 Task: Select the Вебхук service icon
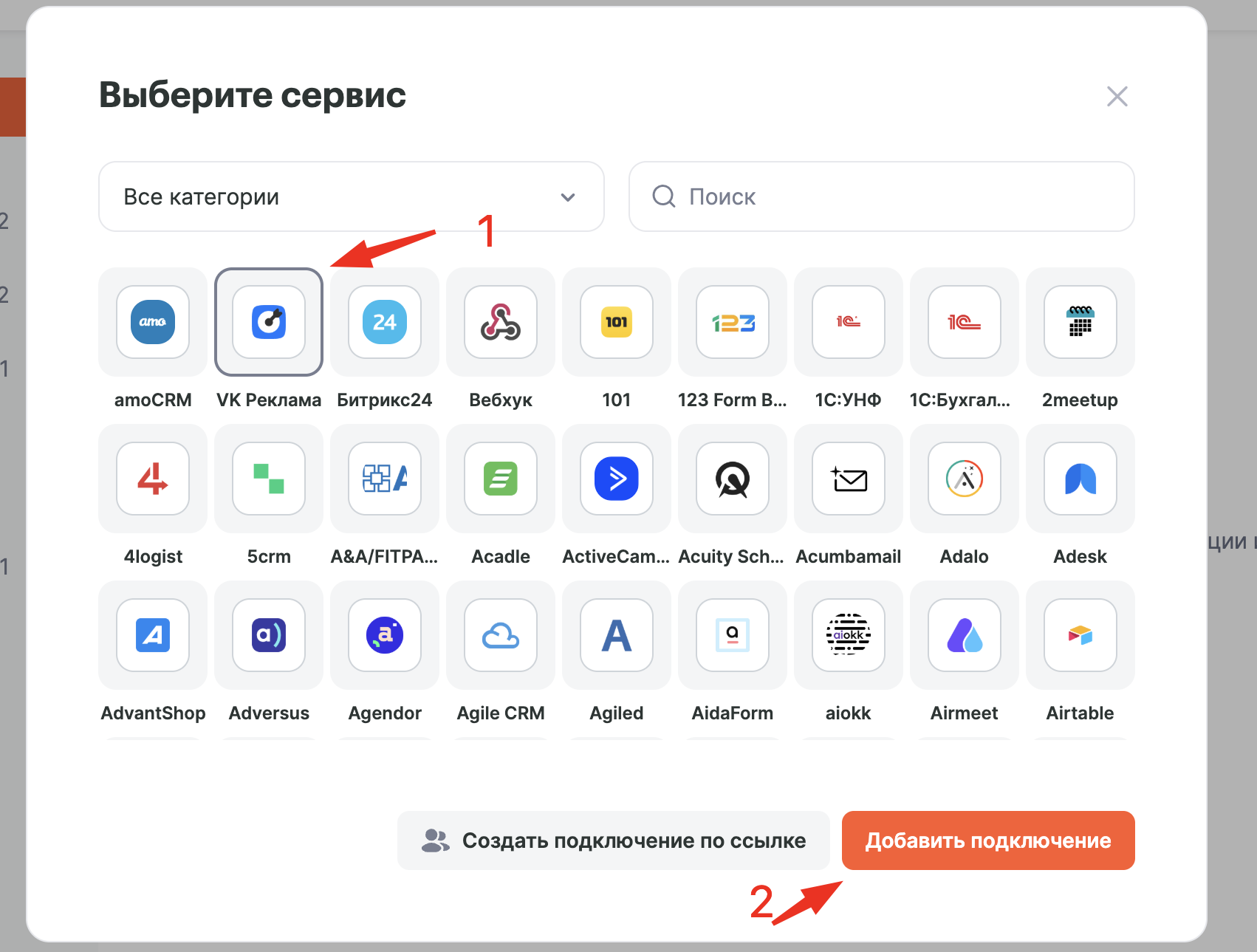pyautogui.click(x=501, y=322)
